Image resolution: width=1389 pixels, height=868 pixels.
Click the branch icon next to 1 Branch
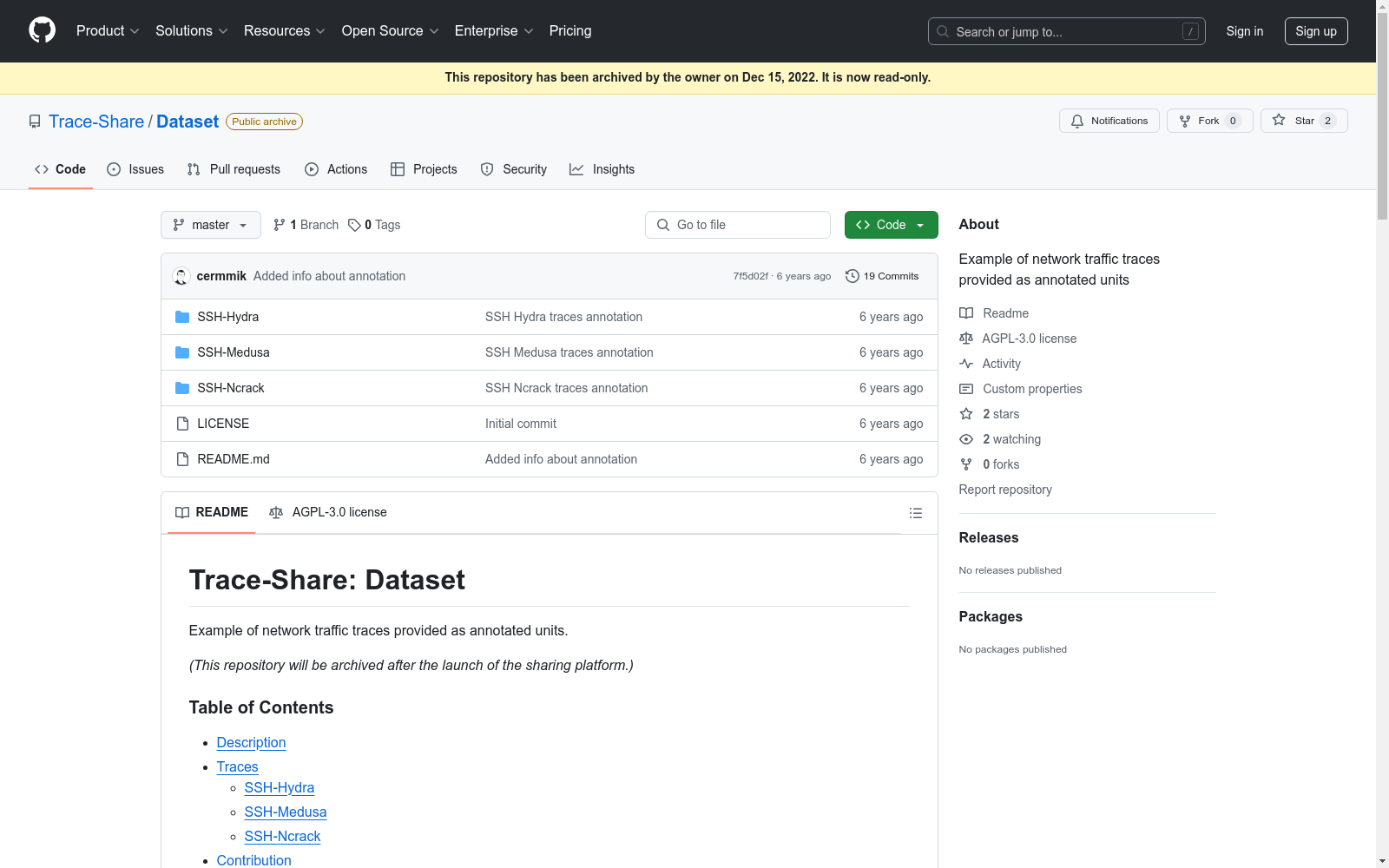coord(280,225)
